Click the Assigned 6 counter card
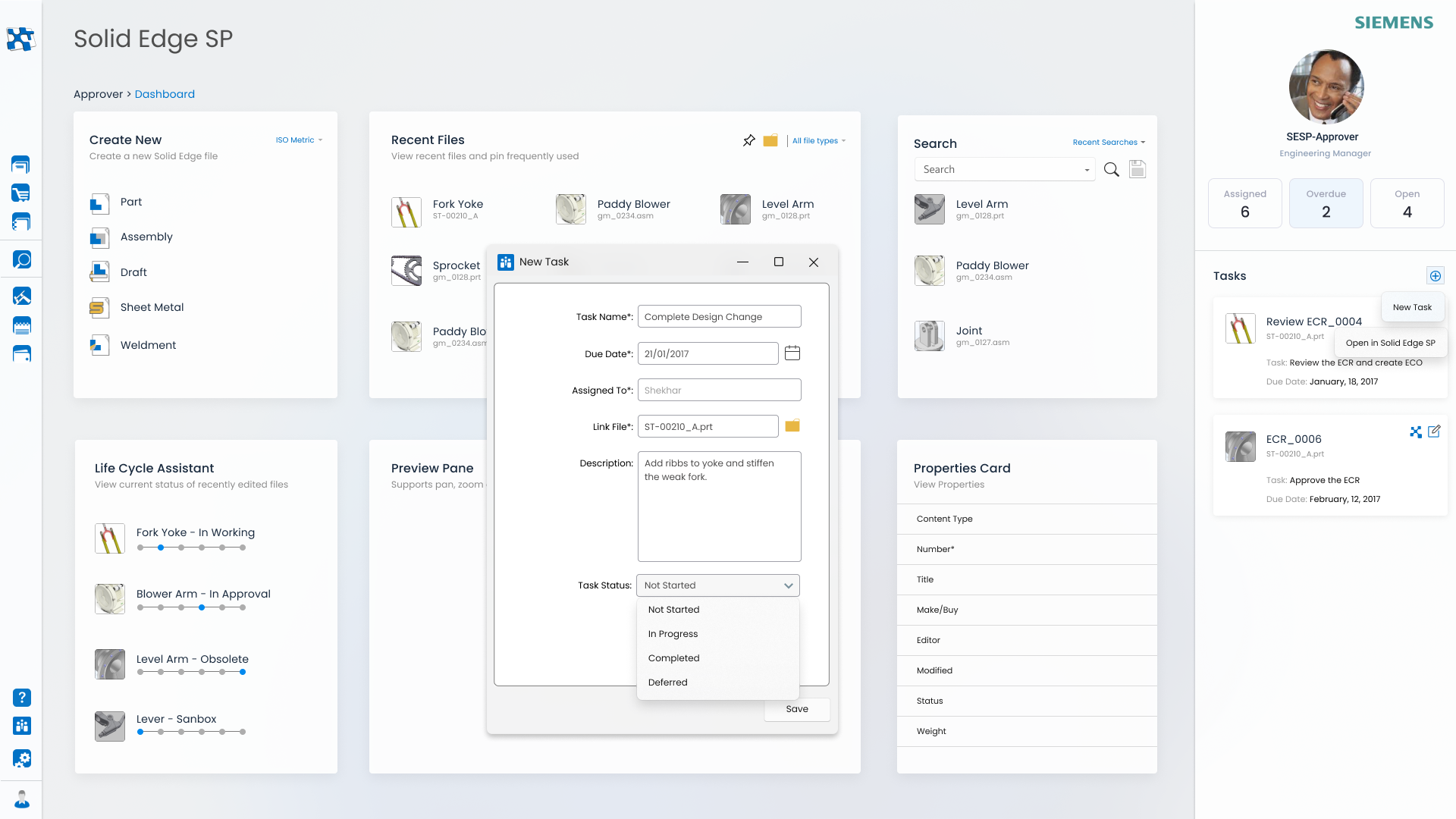 tap(1244, 203)
